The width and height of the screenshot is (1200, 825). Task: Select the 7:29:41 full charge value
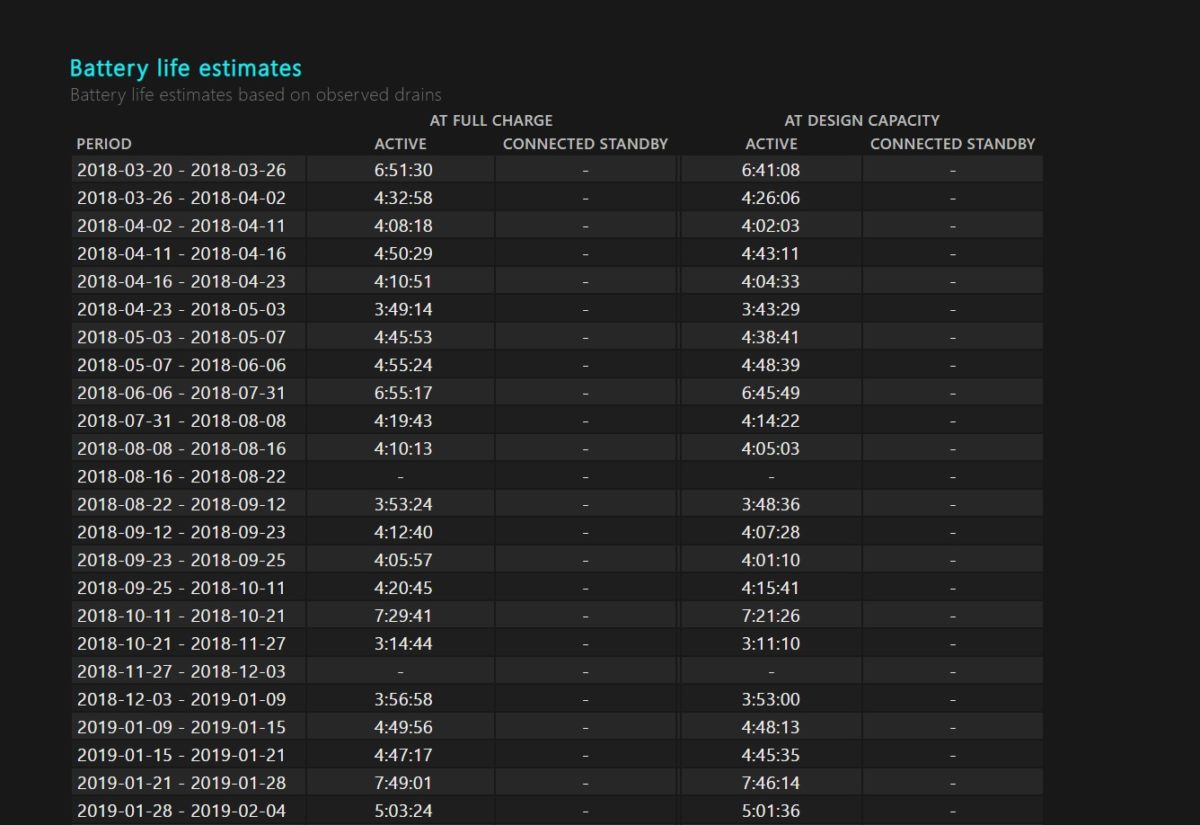(404, 616)
